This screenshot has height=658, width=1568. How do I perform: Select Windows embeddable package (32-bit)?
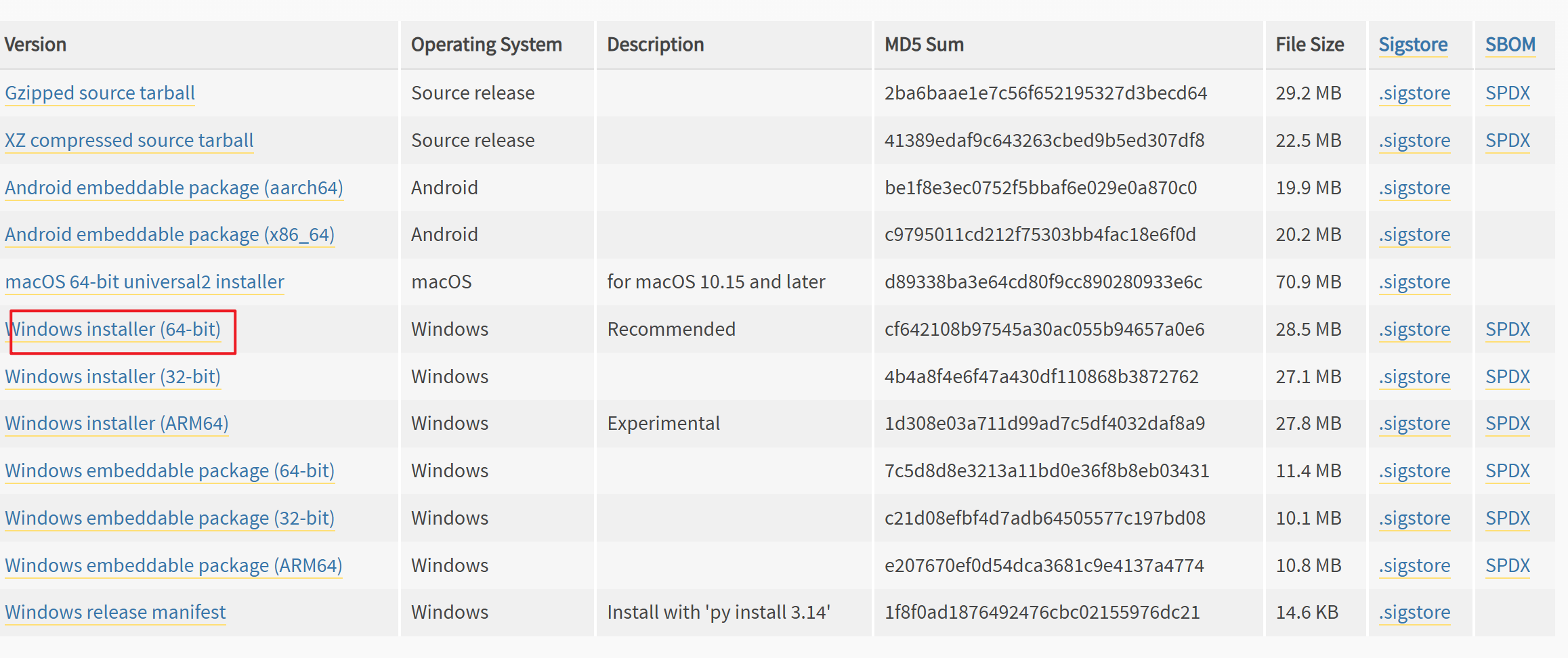click(x=169, y=518)
